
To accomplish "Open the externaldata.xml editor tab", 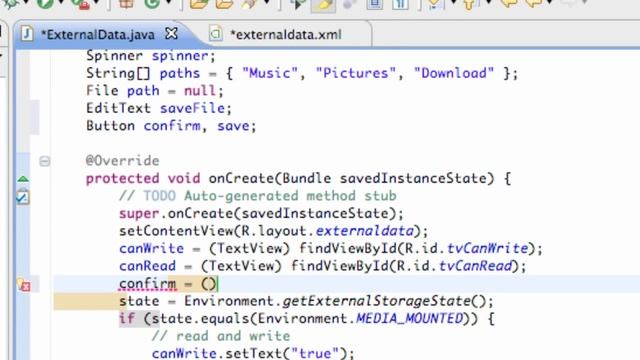I will click(x=286, y=35).
